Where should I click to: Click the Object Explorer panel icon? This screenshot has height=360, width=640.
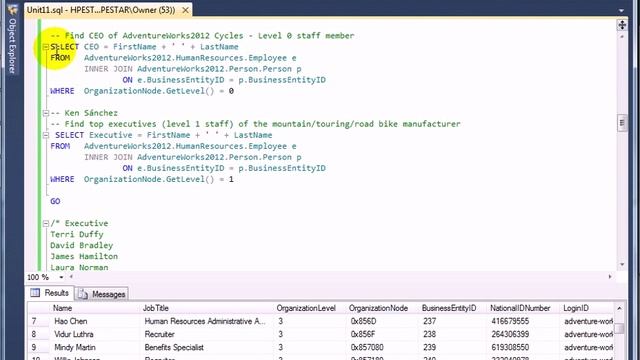coord(12,9)
